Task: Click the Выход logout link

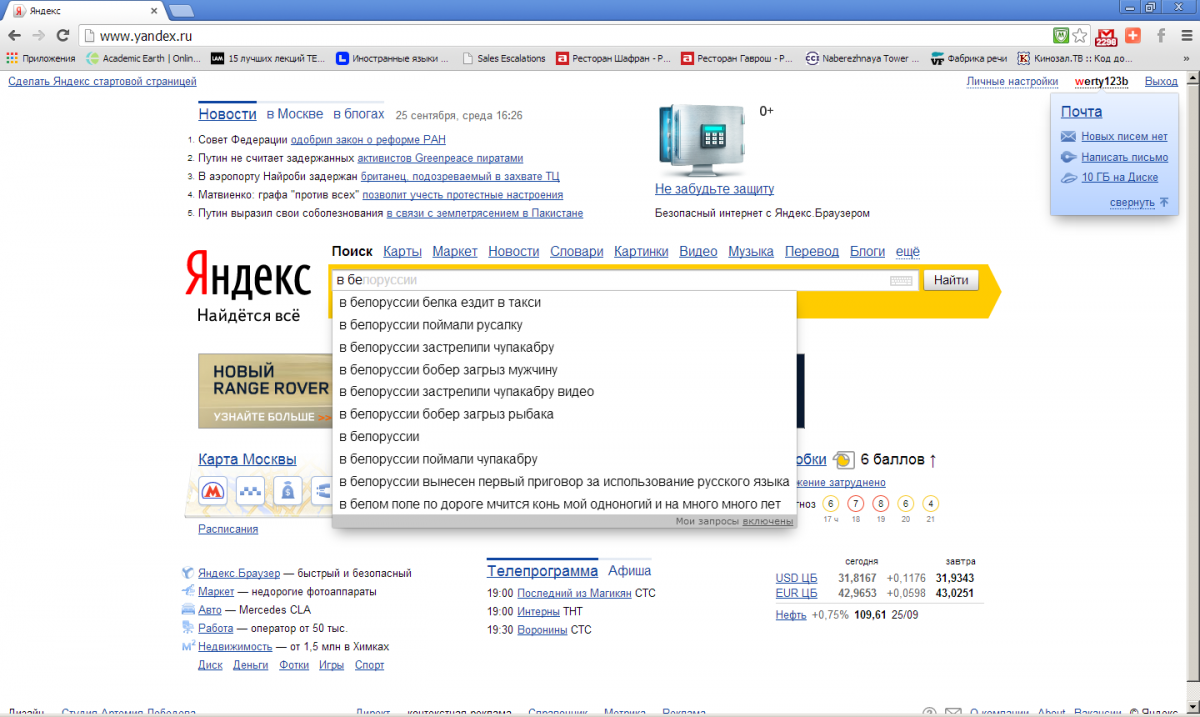Action: point(1161,81)
